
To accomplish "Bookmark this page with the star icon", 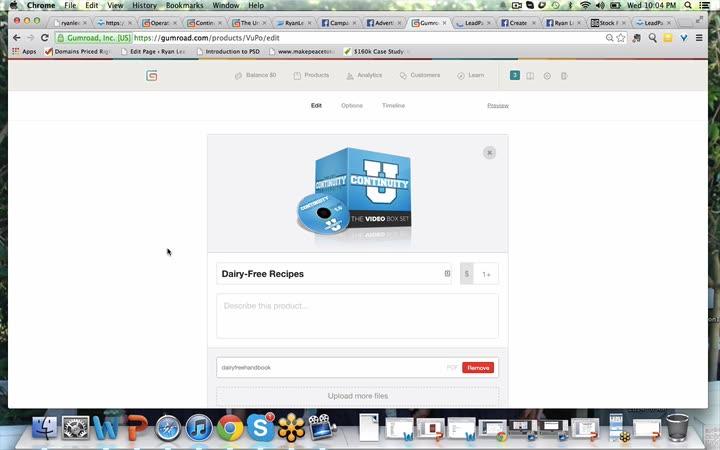I will (x=621, y=38).
